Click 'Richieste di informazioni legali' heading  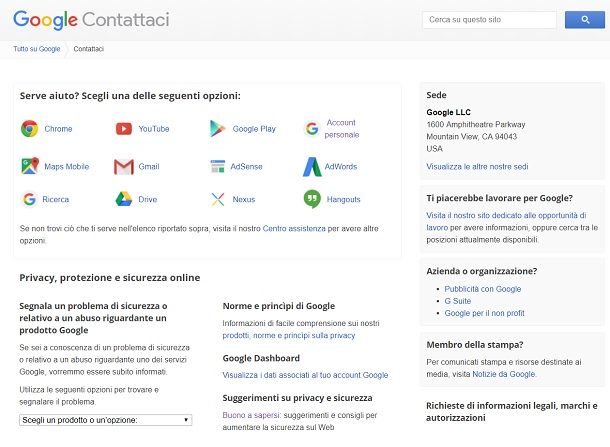pos(512,412)
